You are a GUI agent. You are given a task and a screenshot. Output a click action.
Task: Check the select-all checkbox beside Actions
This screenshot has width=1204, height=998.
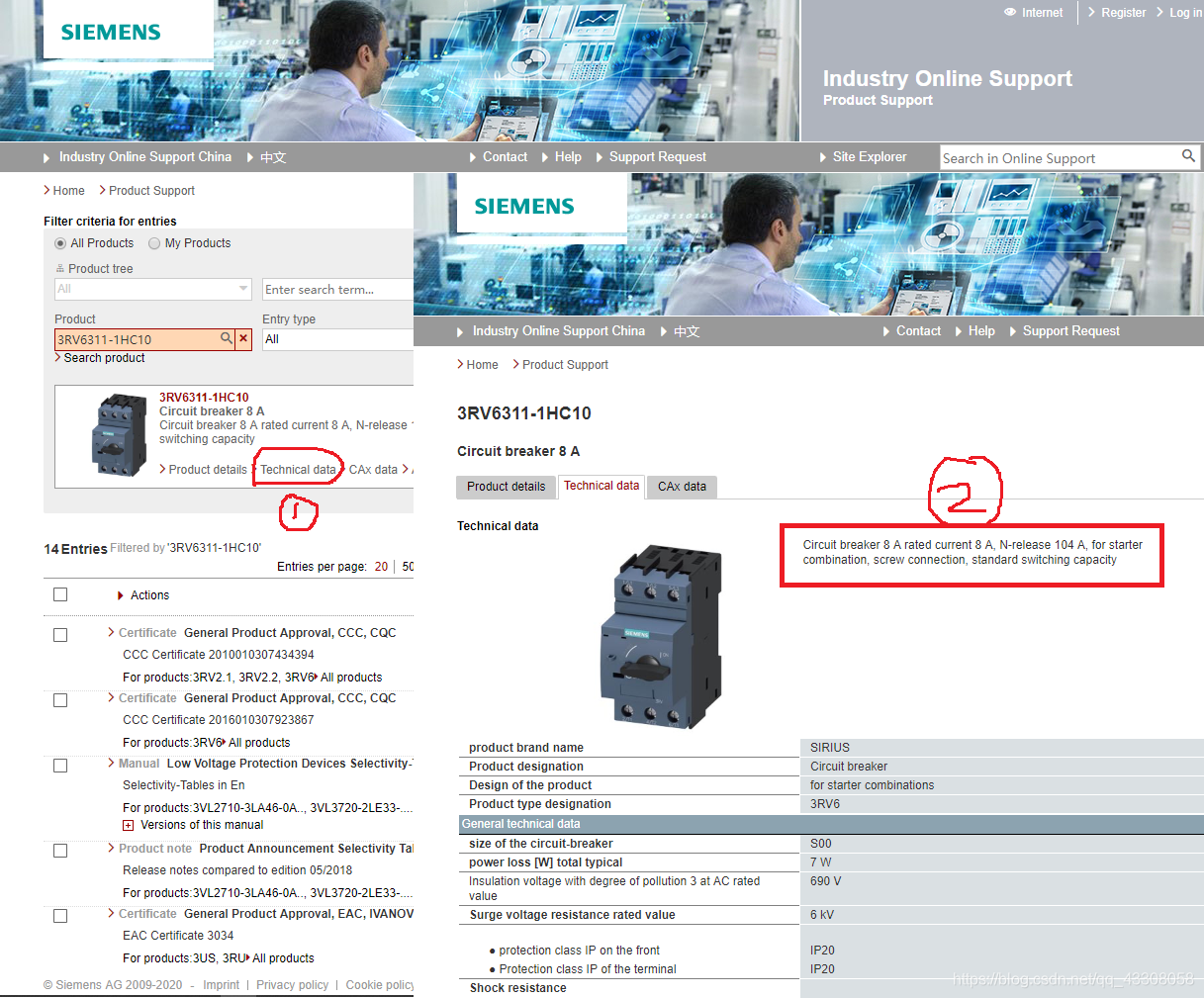click(60, 594)
